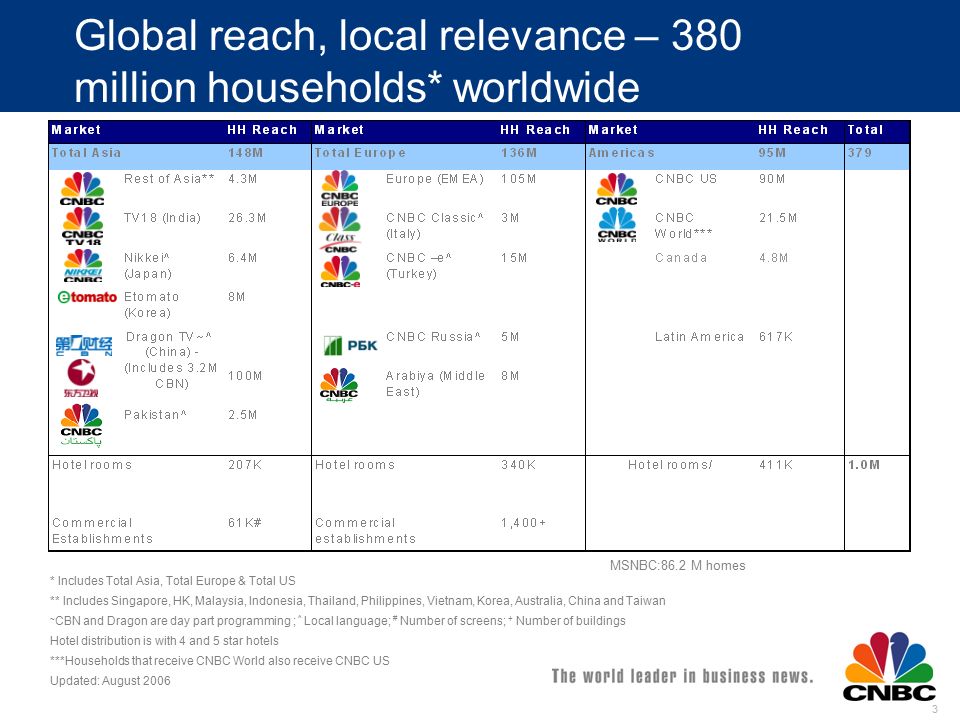Click the 'Total Asia' row label

(x=86, y=152)
